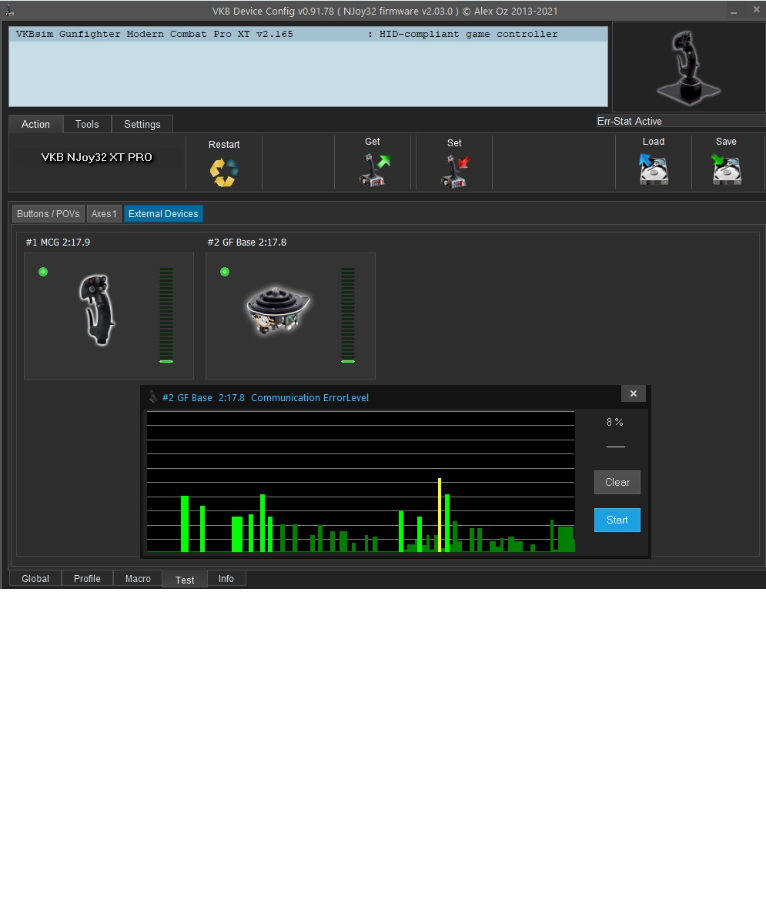This screenshot has width=766, height=900.
Task: Click the Load profile disk icon
Action: 653,169
